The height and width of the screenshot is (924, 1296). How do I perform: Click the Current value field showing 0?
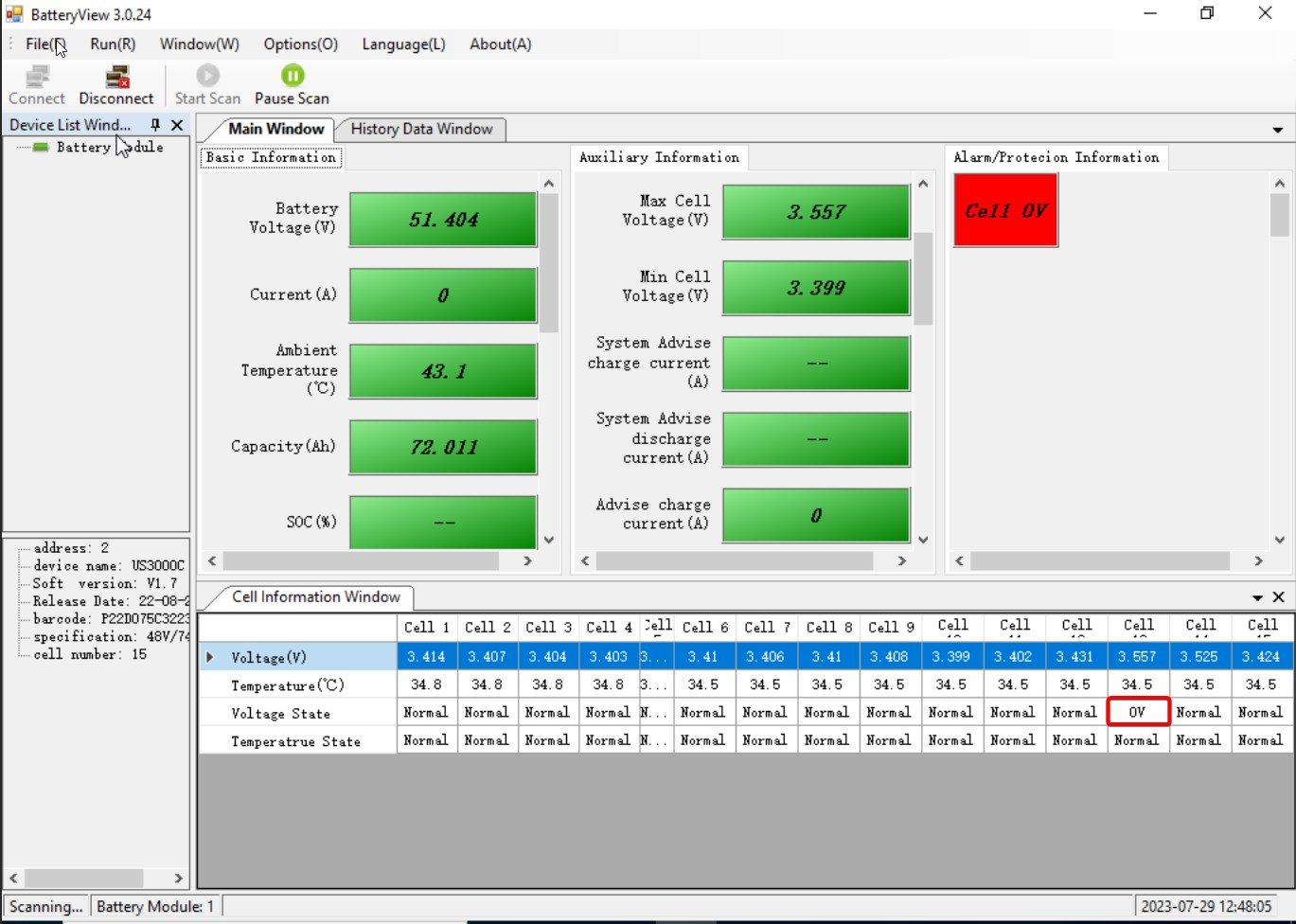point(443,295)
